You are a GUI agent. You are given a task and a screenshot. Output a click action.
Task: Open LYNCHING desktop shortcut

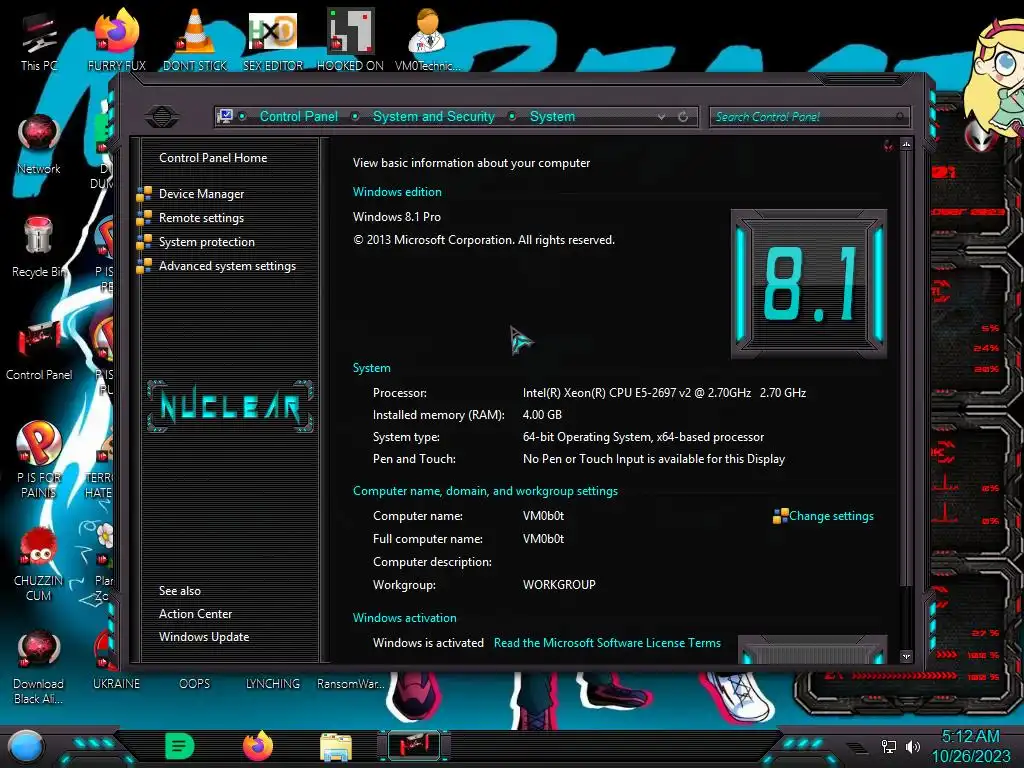273,683
